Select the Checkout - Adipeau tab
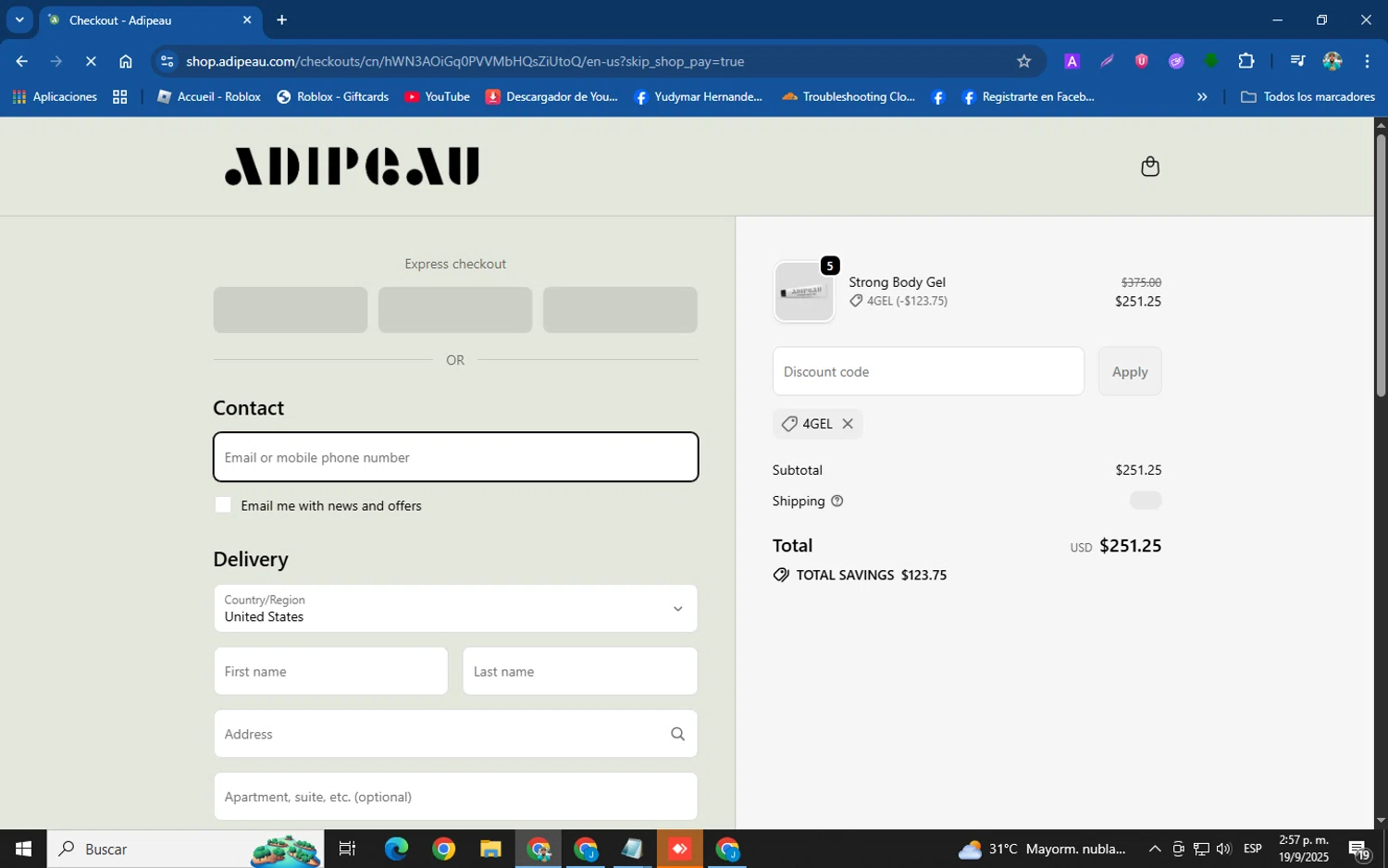 tap(148, 20)
